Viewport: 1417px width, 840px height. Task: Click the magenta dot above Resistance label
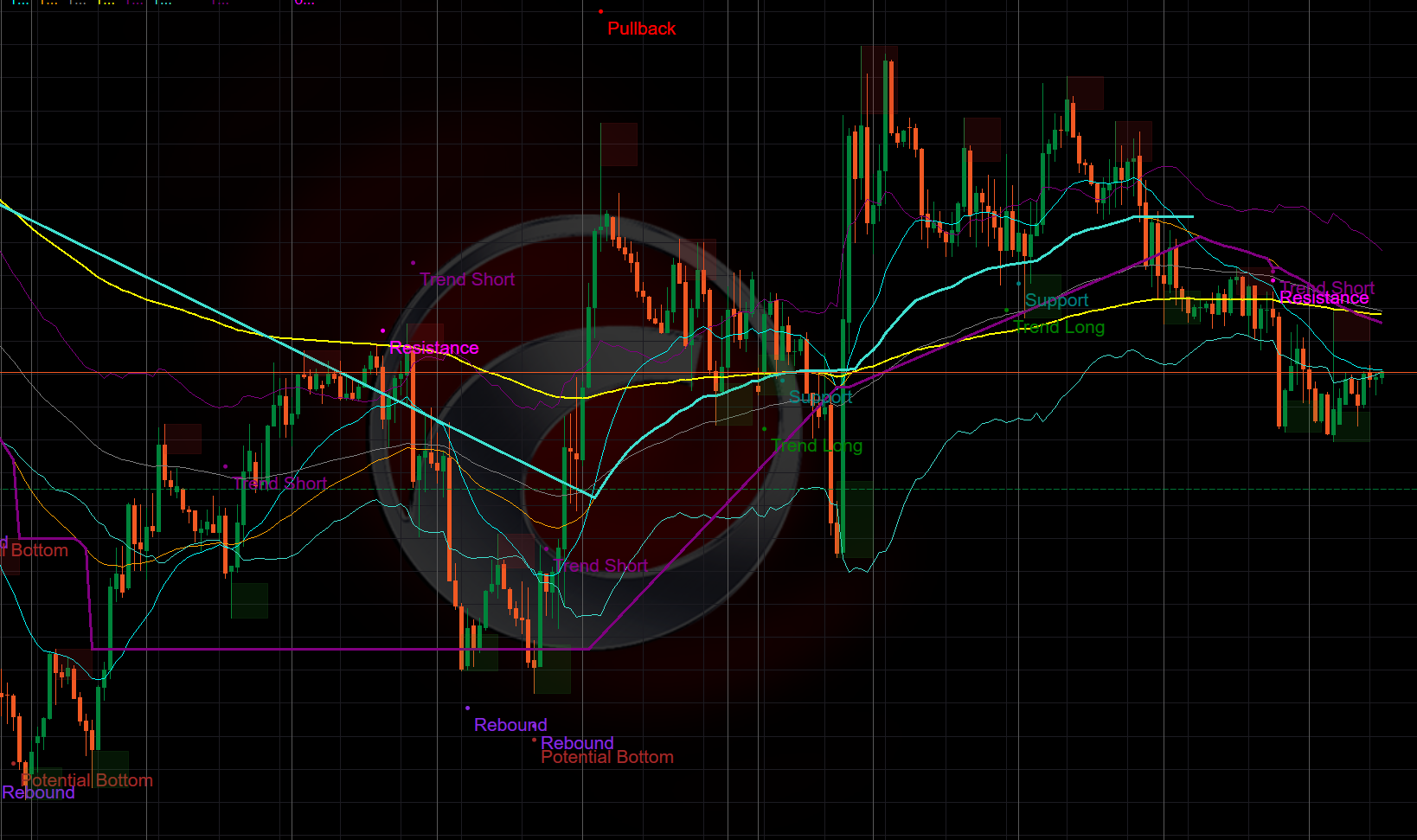pos(383,330)
